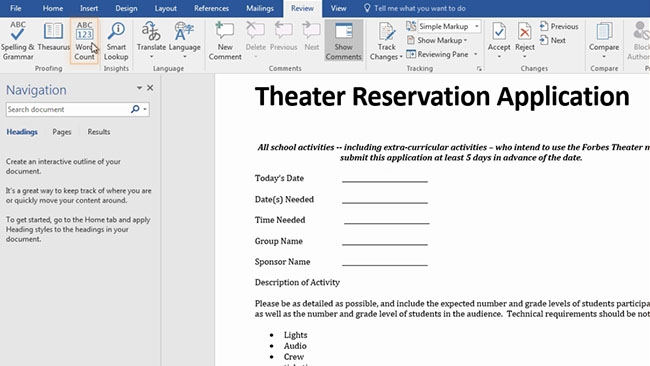Click the Tell me what you want to do box
This screenshot has height=366, width=650.
pyautogui.click(x=415, y=8)
